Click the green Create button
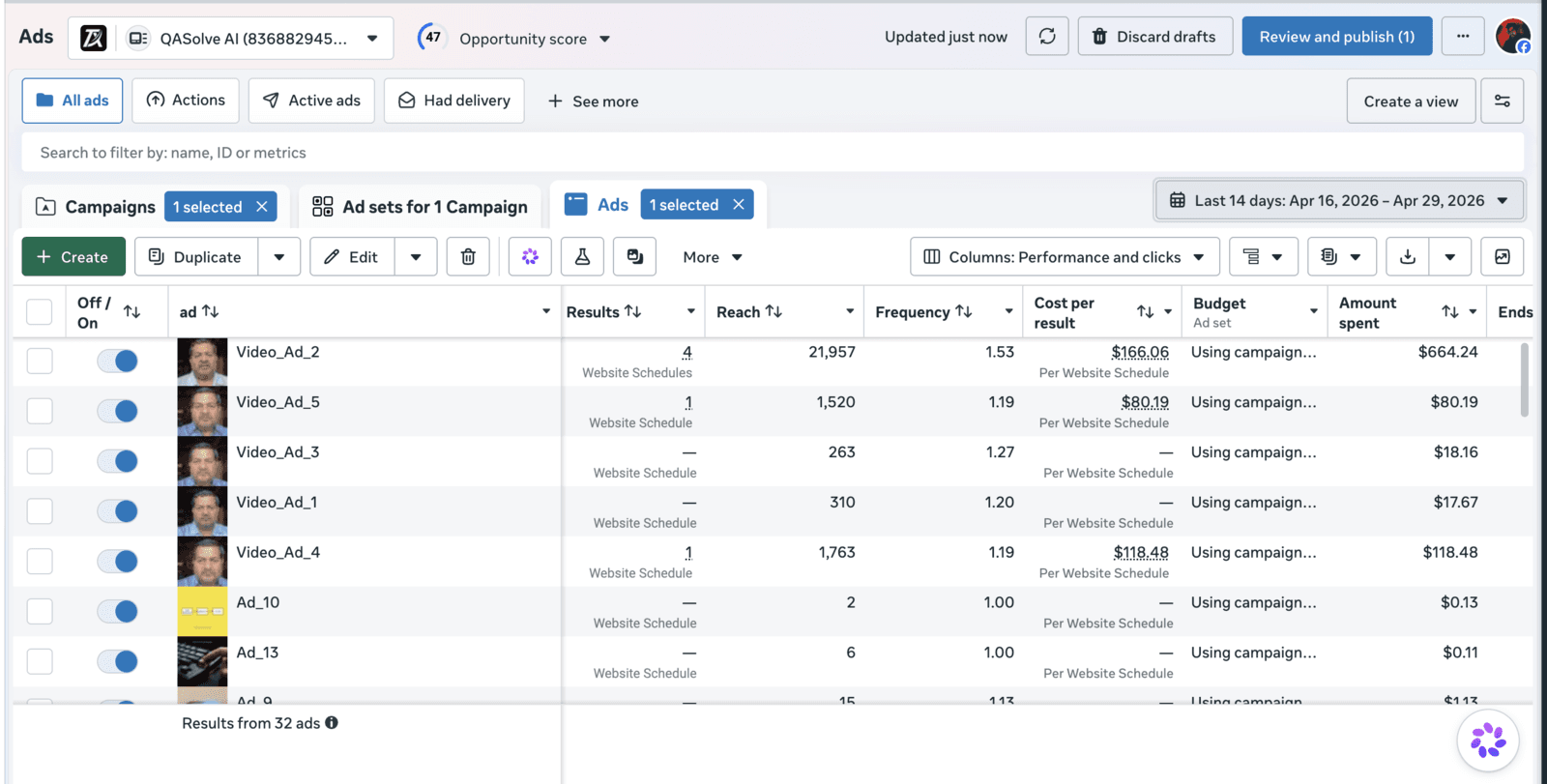Screen dimensions: 1547x784 pyautogui.click(x=73, y=257)
